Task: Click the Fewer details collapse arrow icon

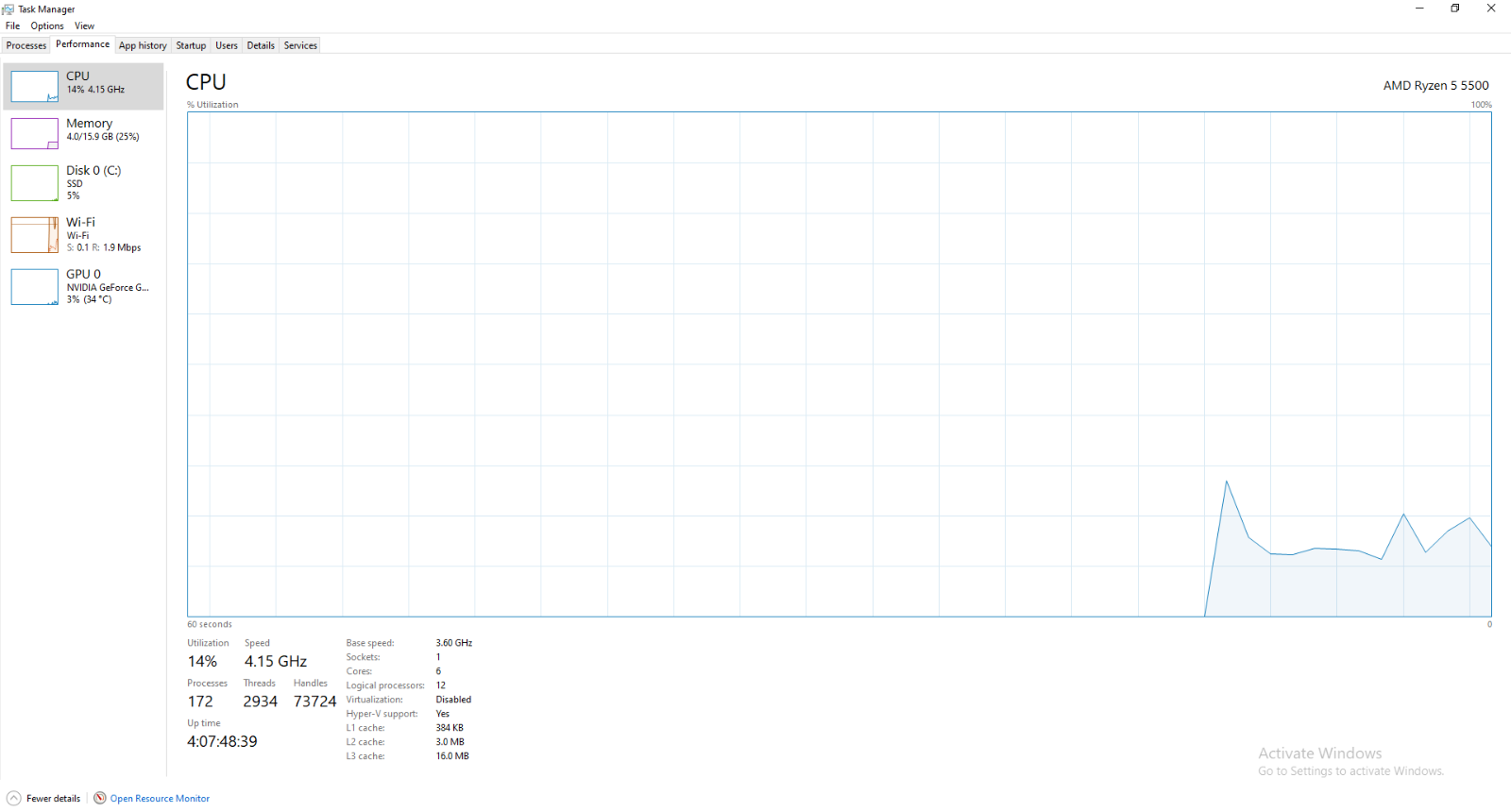Action: [13, 798]
